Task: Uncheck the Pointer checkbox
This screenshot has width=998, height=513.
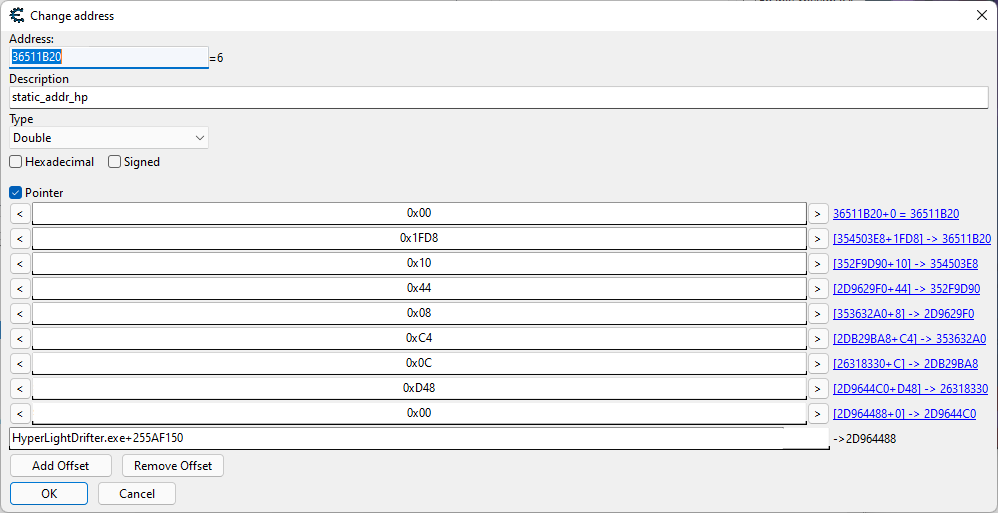Action: point(16,193)
